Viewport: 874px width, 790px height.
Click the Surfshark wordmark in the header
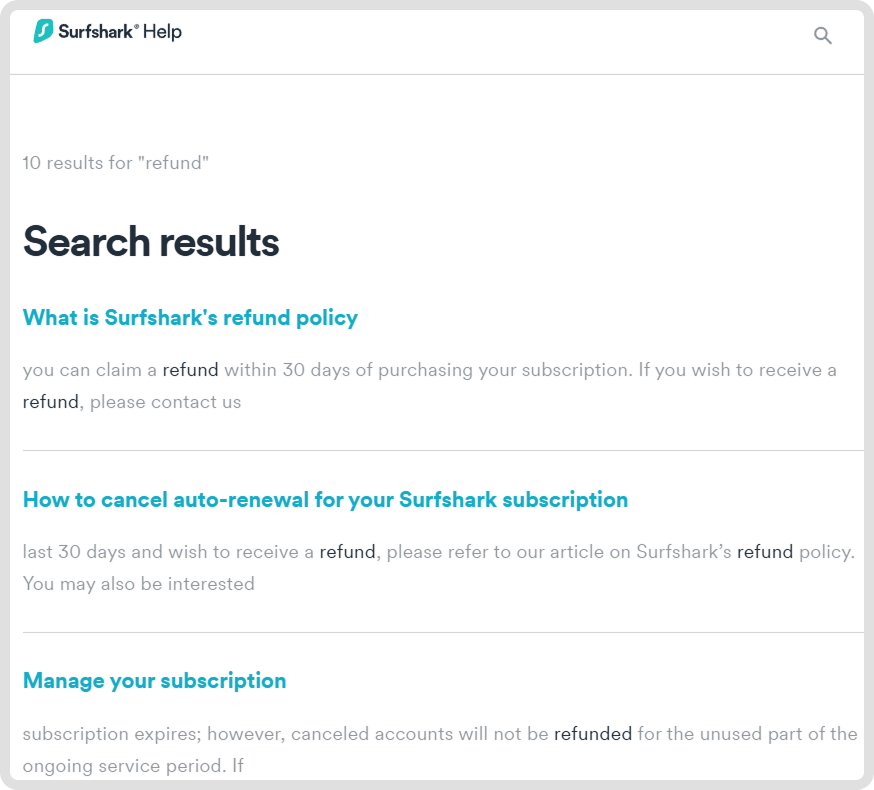tap(98, 32)
